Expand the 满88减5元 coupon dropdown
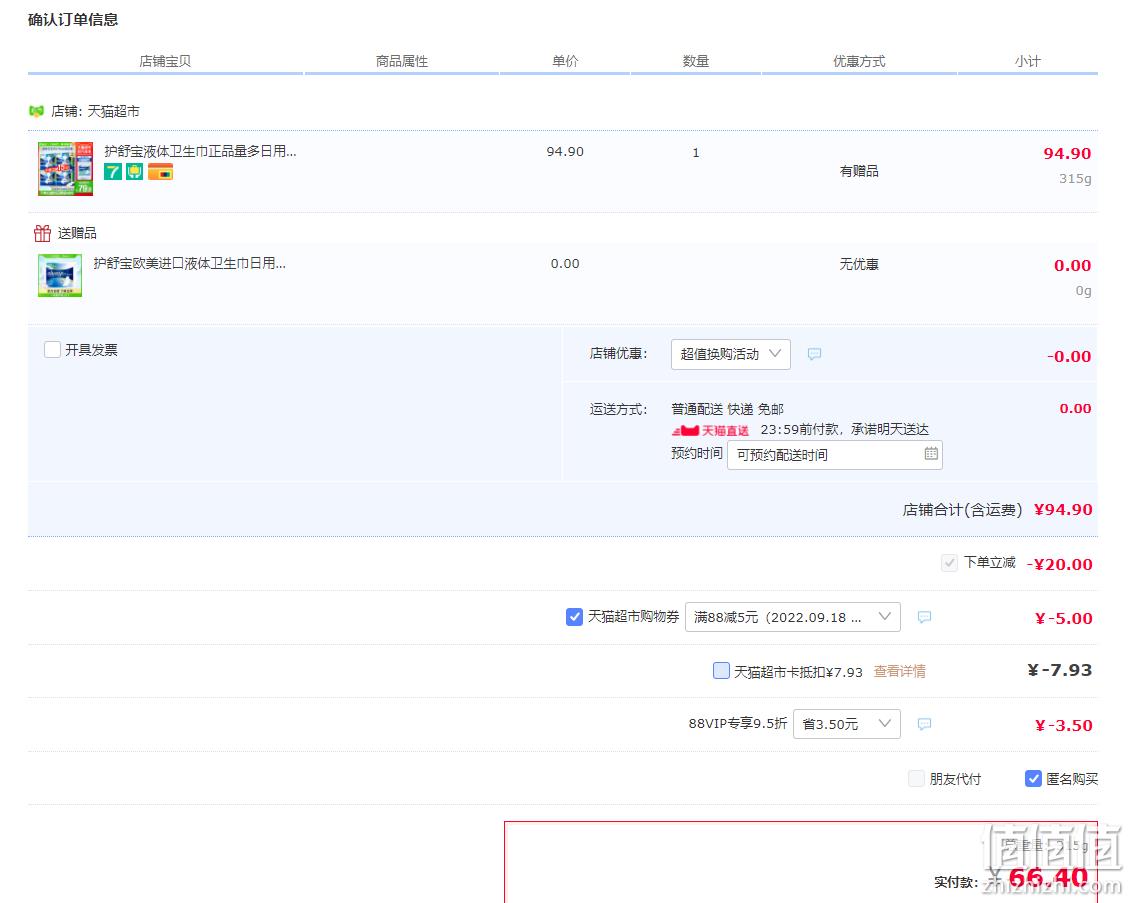This screenshot has width=1131, height=903. click(x=793, y=617)
